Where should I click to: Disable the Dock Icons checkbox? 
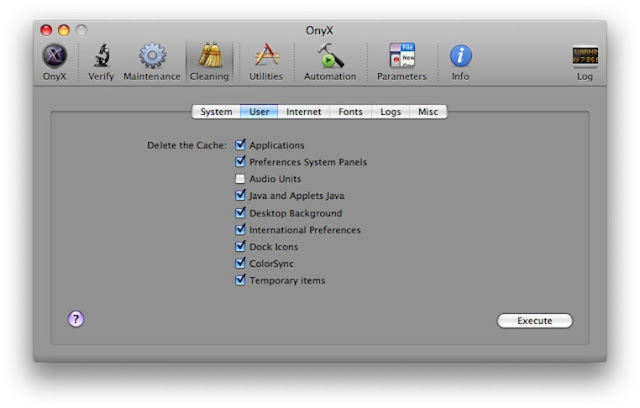[x=240, y=246]
